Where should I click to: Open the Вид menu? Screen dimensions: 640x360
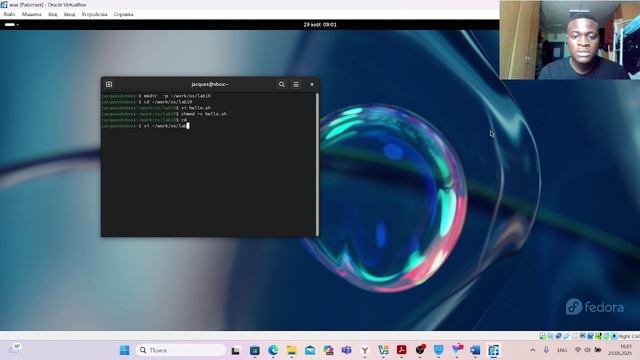(53, 14)
